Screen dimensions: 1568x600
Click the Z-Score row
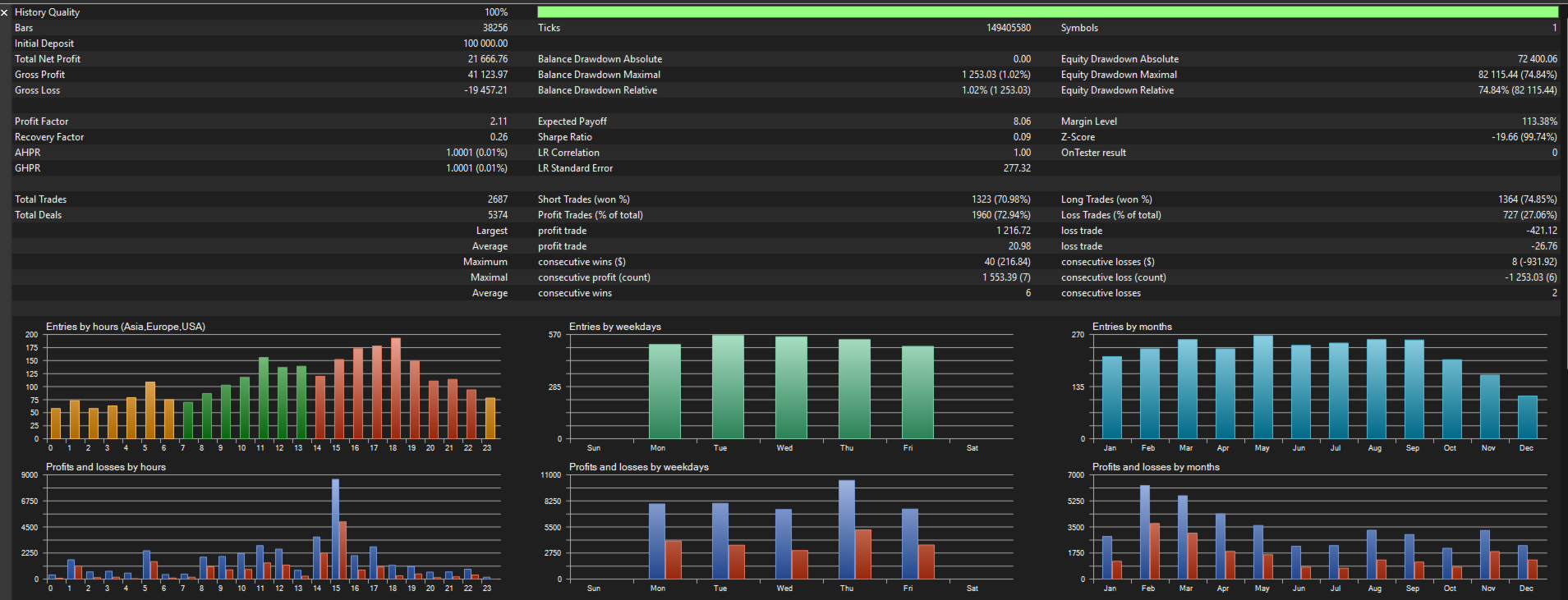[1308, 137]
